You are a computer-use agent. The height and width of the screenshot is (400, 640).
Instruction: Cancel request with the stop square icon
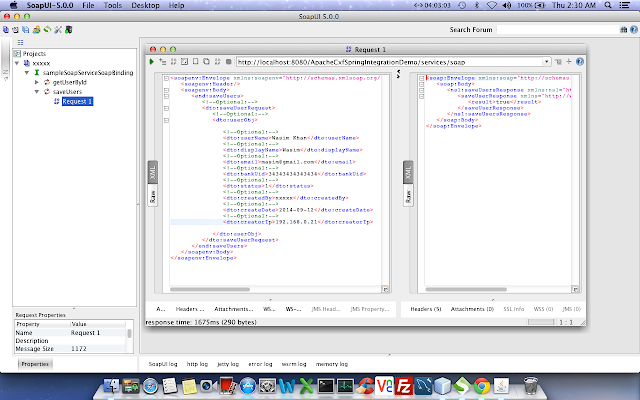pyautogui.click(x=229, y=62)
